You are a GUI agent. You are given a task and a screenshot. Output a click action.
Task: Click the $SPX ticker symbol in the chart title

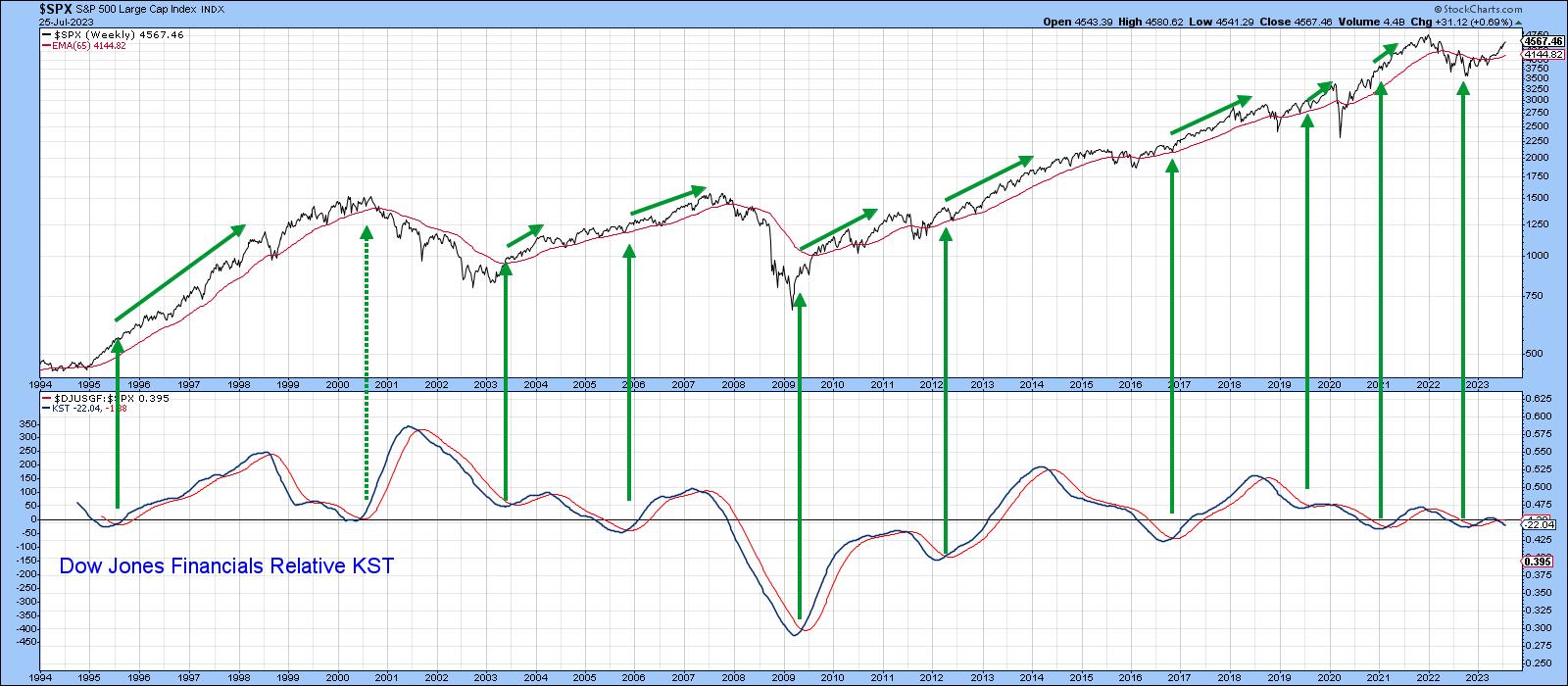click(56, 7)
